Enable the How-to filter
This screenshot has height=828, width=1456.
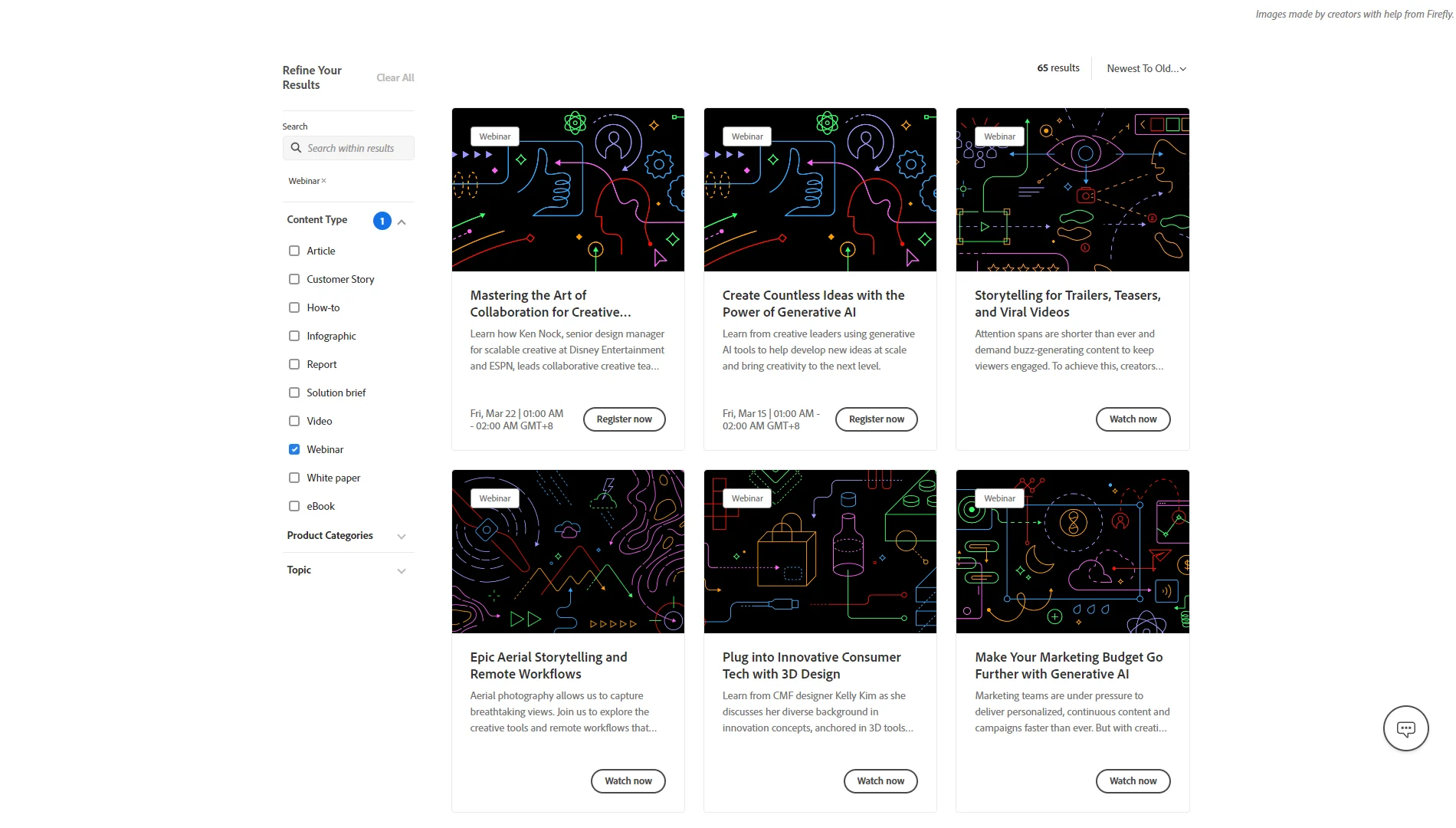pyautogui.click(x=293, y=307)
